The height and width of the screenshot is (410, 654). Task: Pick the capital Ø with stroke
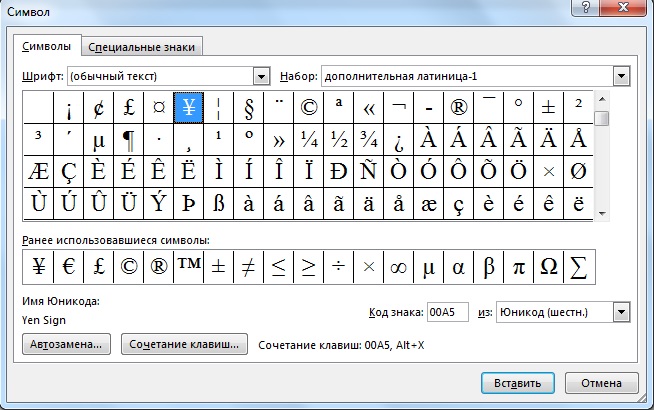click(x=579, y=171)
